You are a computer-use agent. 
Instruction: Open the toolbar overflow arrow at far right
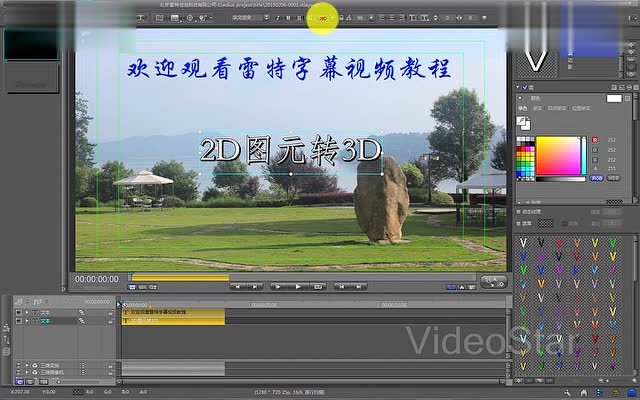[x=484, y=18]
